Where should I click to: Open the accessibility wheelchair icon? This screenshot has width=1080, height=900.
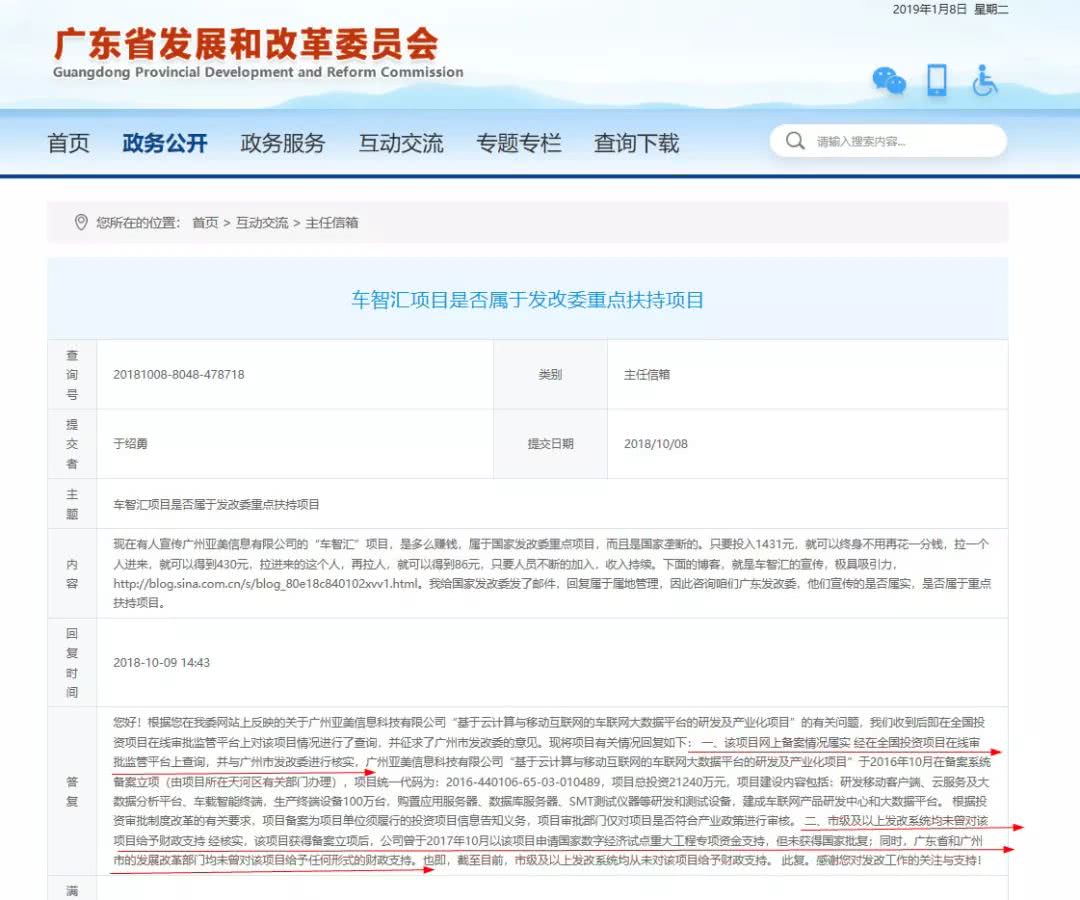(984, 80)
